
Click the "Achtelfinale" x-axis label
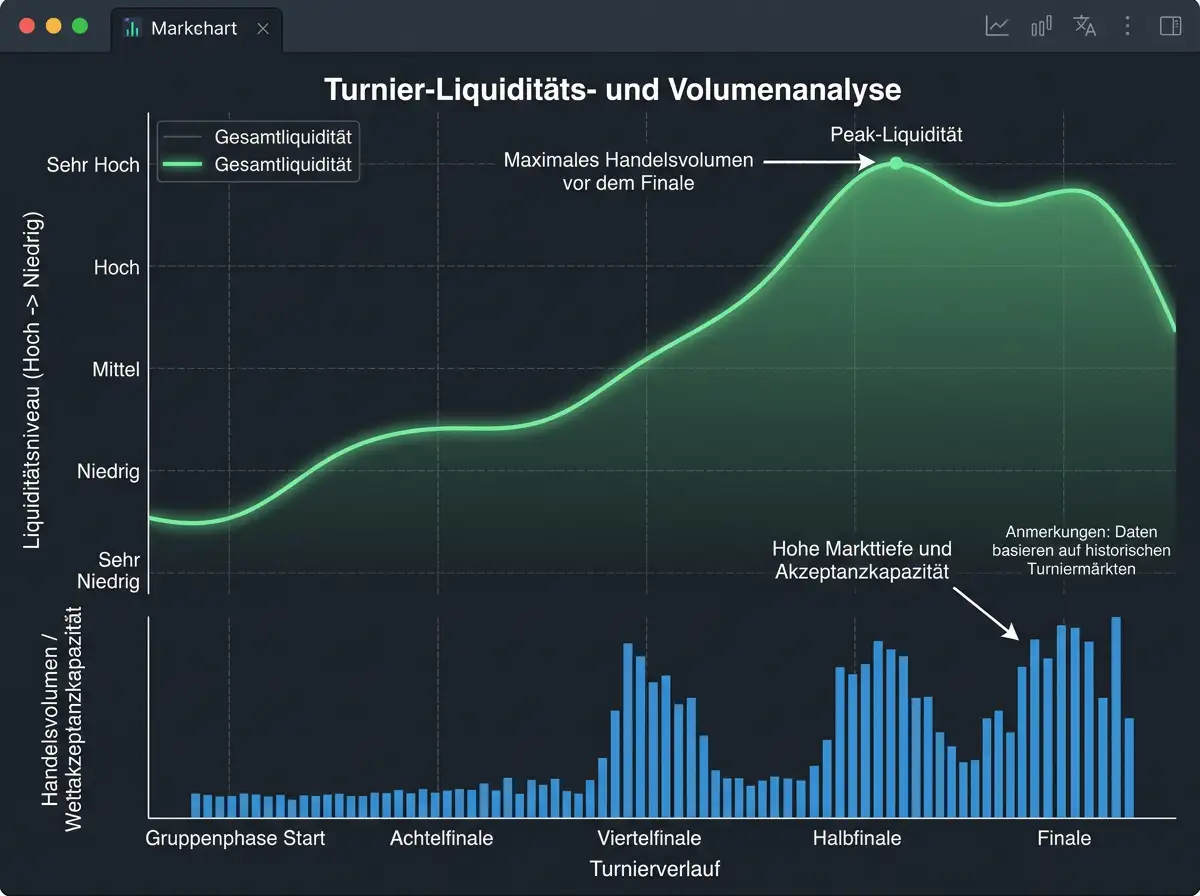(x=441, y=838)
